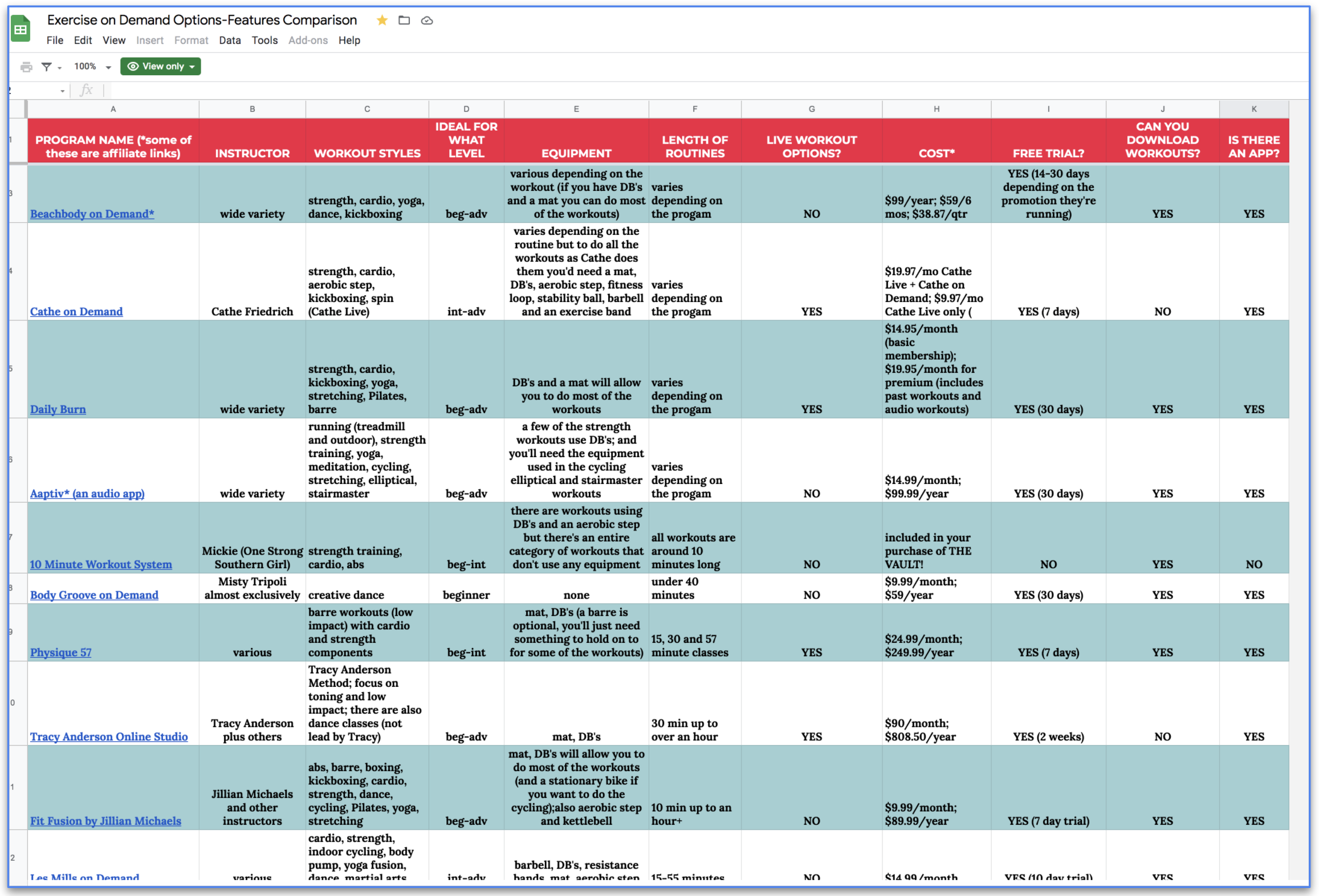This screenshot has height=896, width=1319.
Task: Open the Tools menu
Action: click(x=264, y=40)
